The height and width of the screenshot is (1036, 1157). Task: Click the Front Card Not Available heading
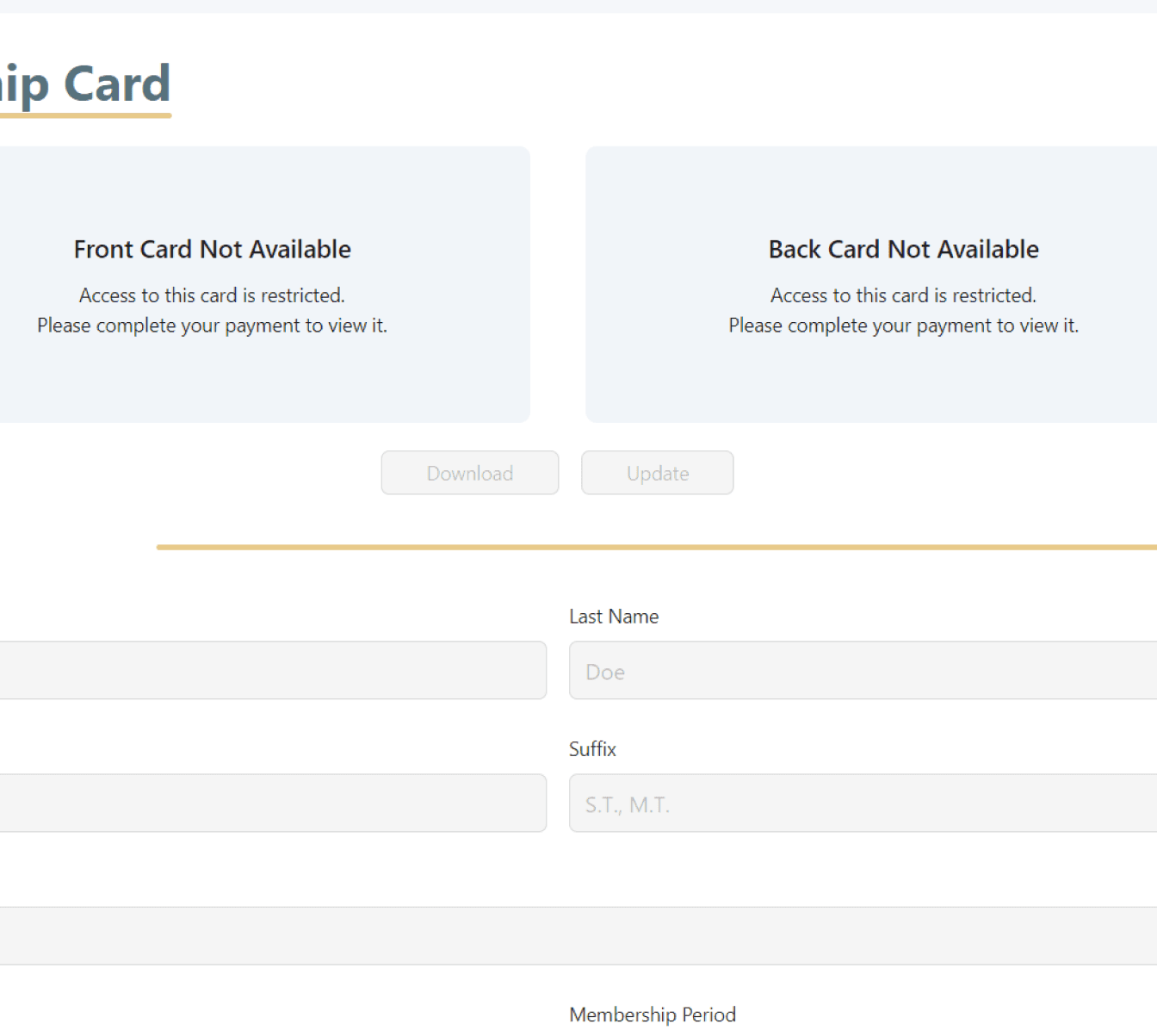(x=213, y=250)
